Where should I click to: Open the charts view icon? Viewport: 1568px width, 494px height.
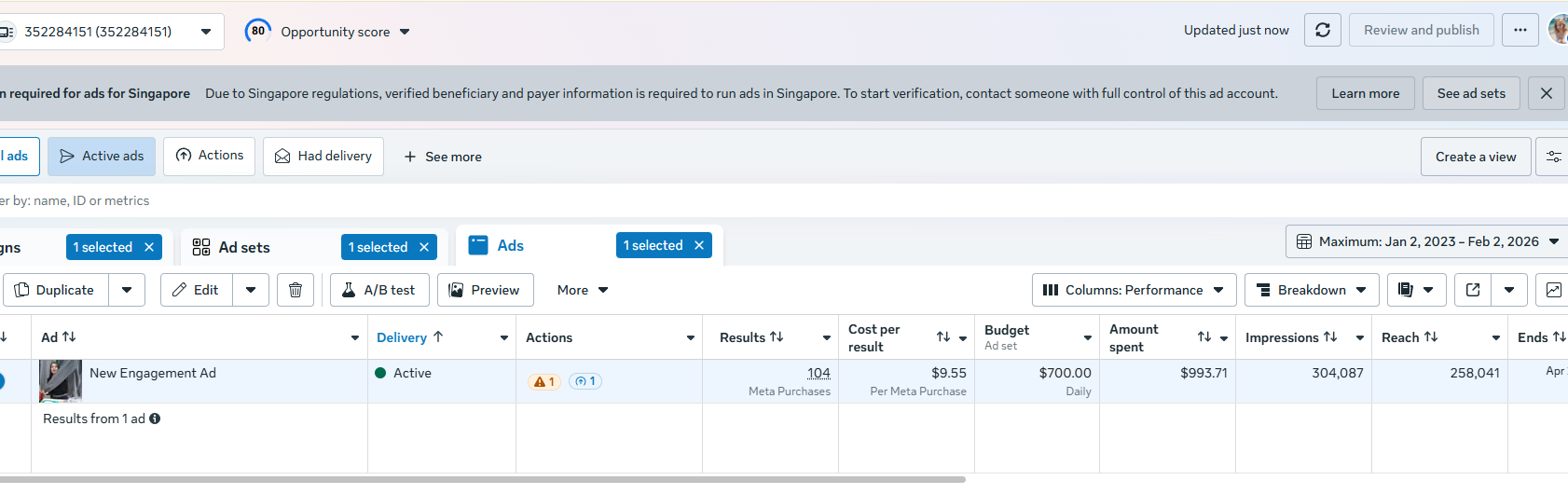click(x=1553, y=290)
